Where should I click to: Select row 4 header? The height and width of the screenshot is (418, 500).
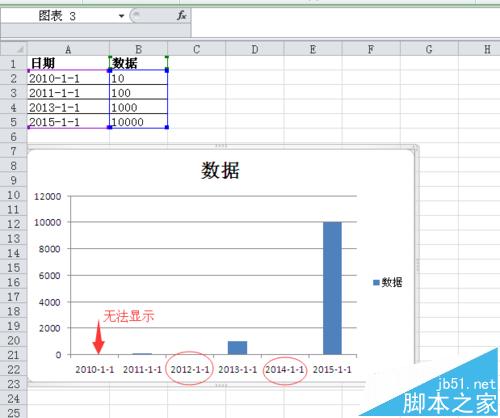[13, 107]
